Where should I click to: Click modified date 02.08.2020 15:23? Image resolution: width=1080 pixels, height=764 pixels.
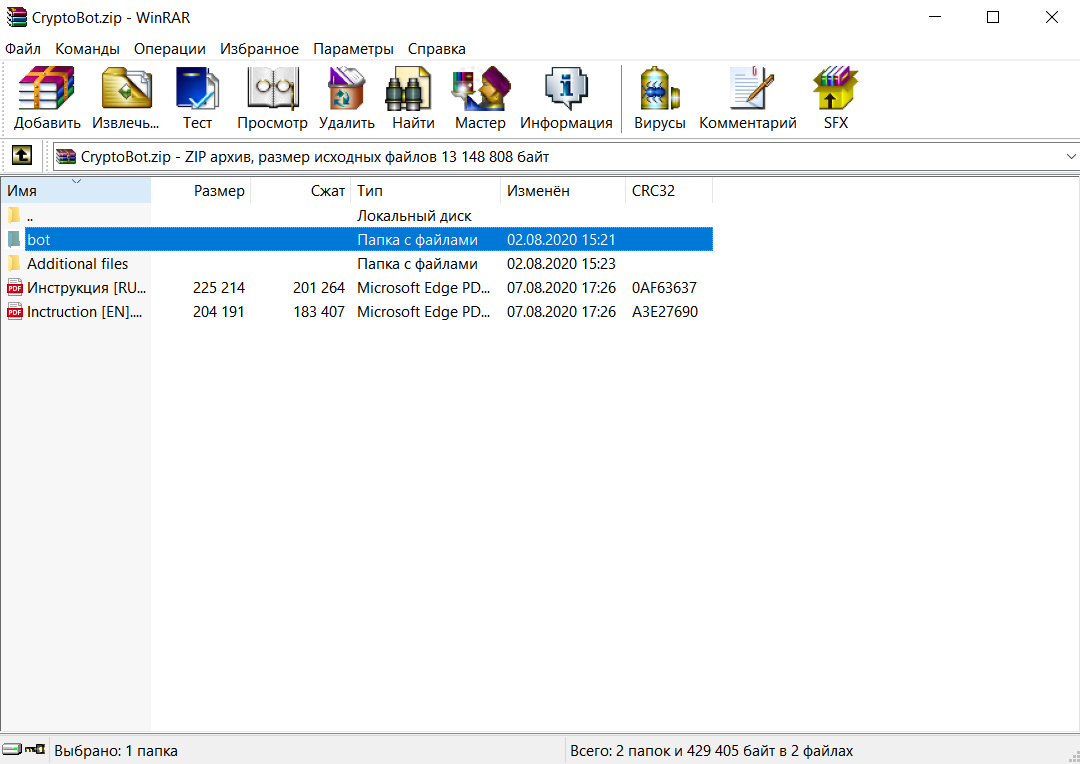pyautogui.click(x=561, y=264)
